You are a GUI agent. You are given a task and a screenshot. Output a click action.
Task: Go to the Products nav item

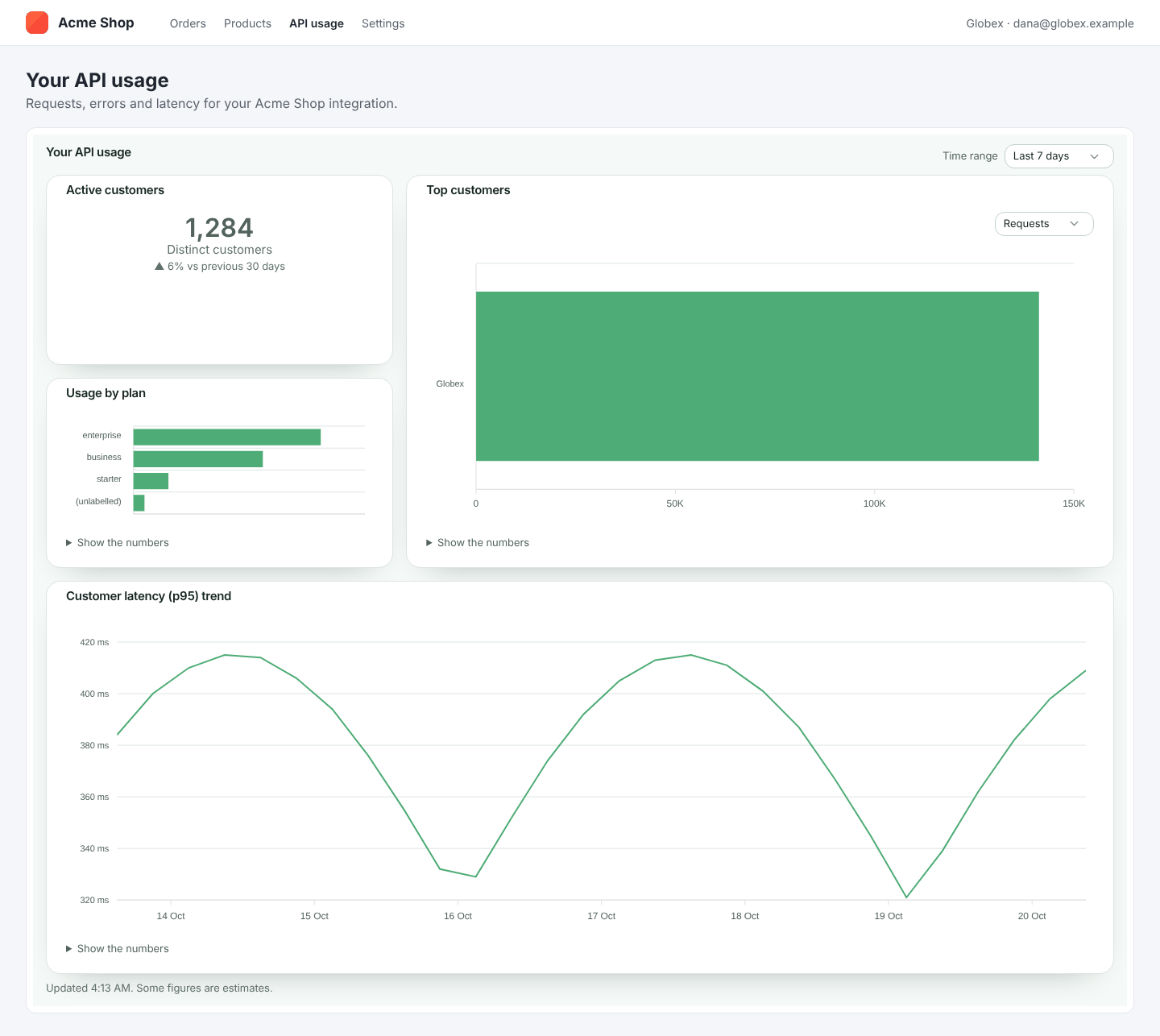[247, 23]
